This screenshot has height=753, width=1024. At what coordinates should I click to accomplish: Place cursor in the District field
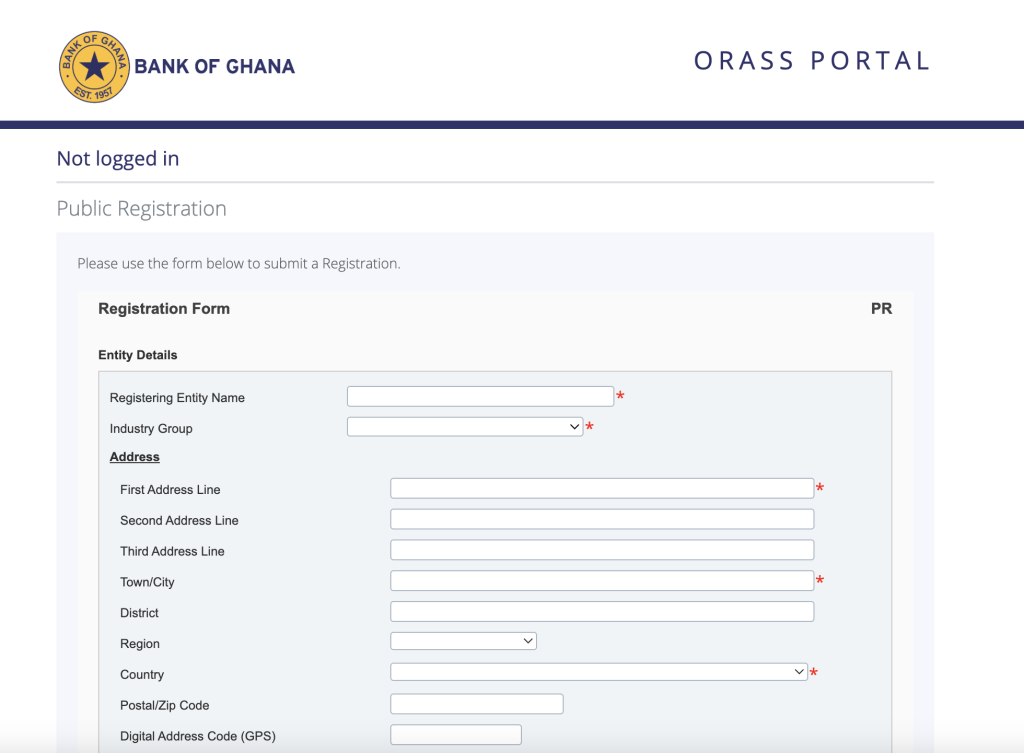point(602,612)
